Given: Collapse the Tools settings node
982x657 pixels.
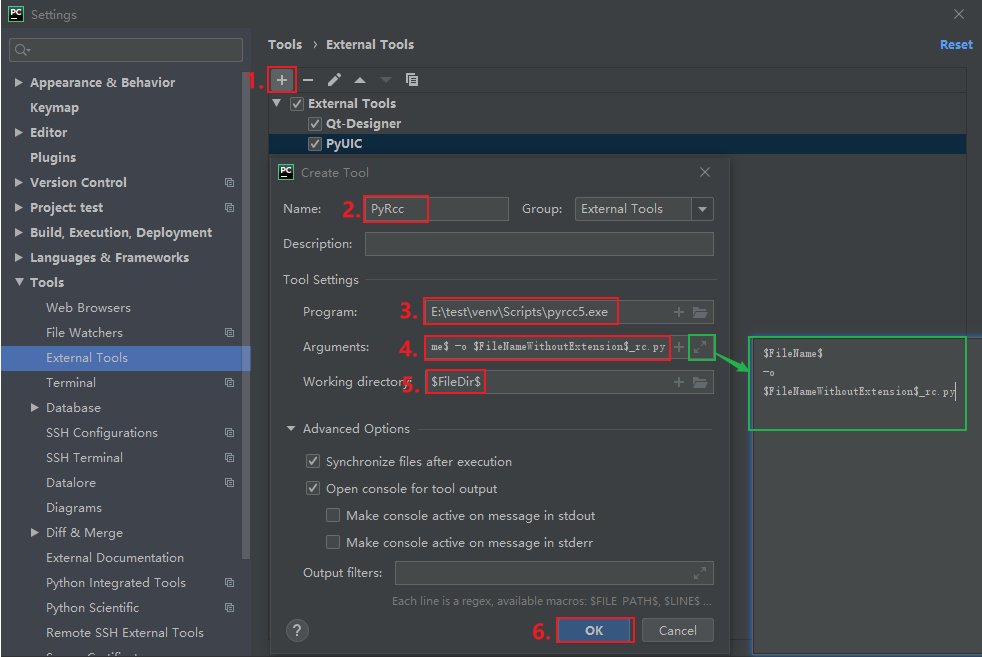Looking at the screenshot, I should [19, 282].
